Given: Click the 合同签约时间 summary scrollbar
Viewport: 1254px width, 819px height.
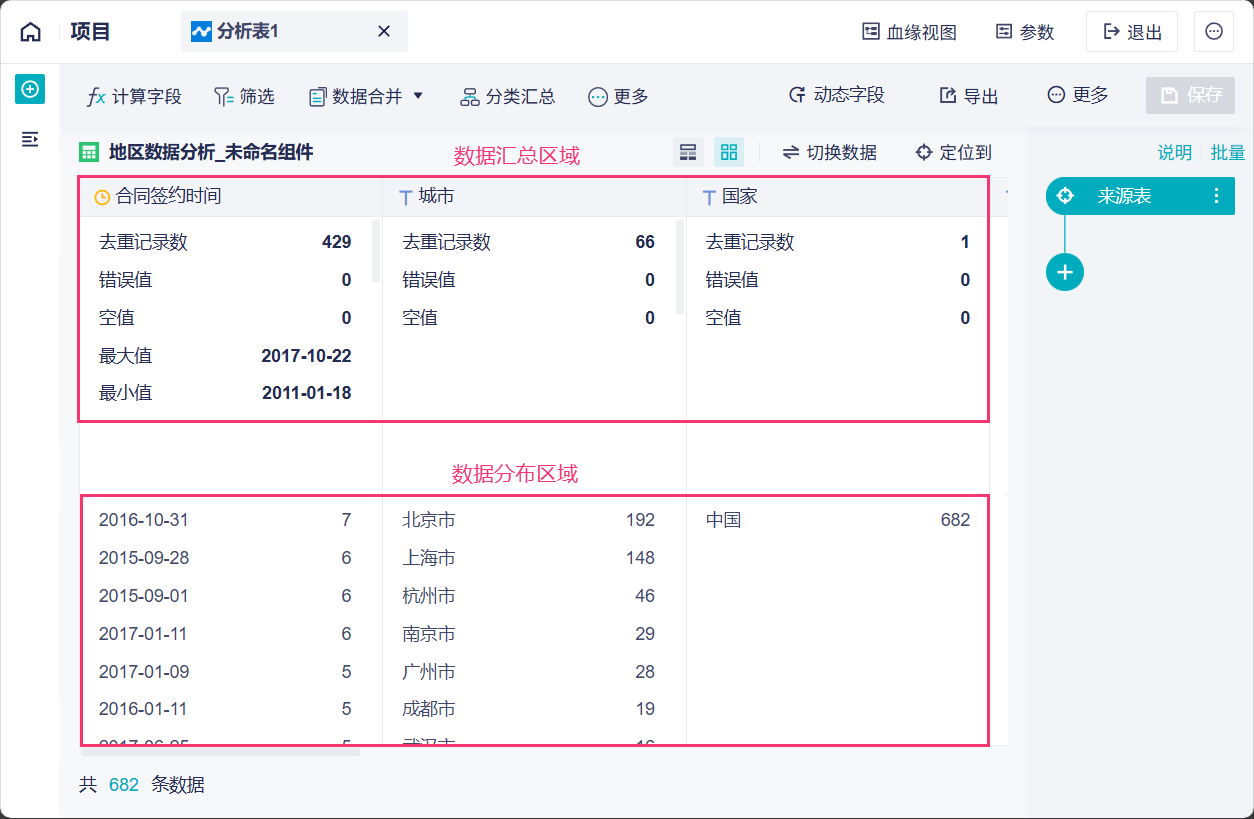Looking at the screenshot, I should click(x=375, y=251).
